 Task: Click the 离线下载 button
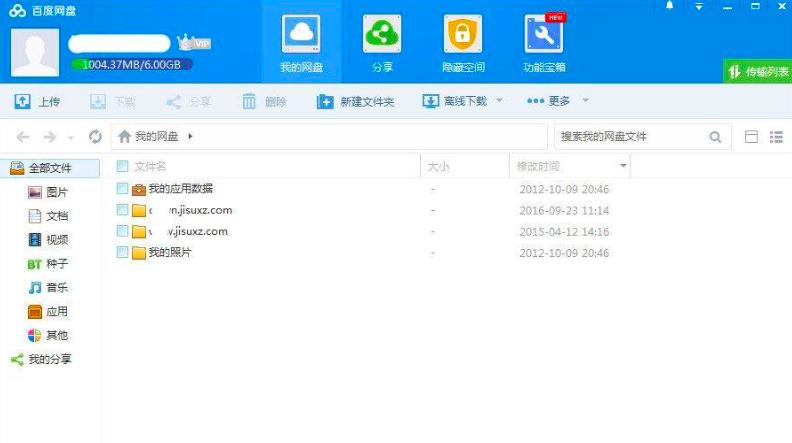pos(455,101)
